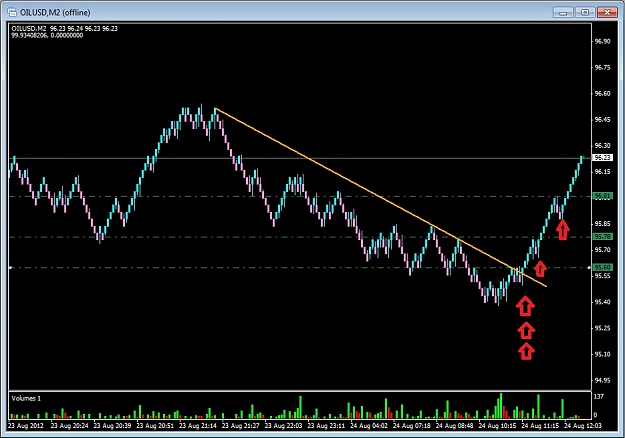Screen dimensions: 625x438
Task: Click price scale value 95.40
Action: [602, 302]
